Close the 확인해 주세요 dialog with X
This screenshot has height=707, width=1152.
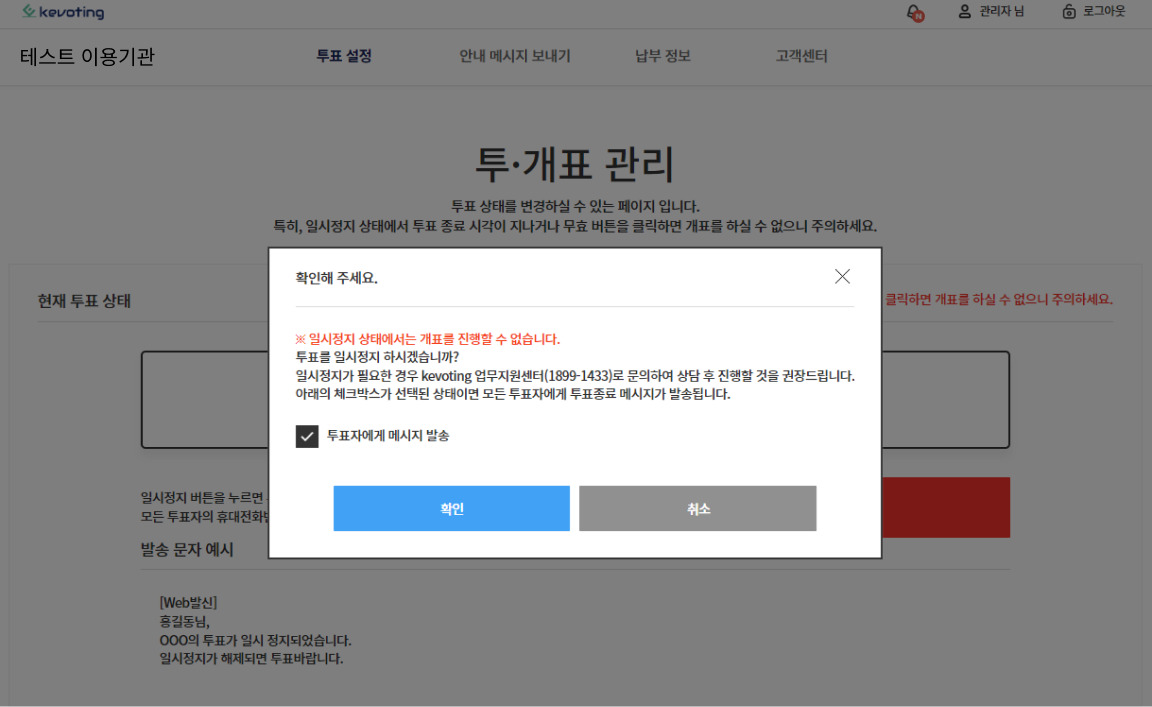[x=842, y=277]
